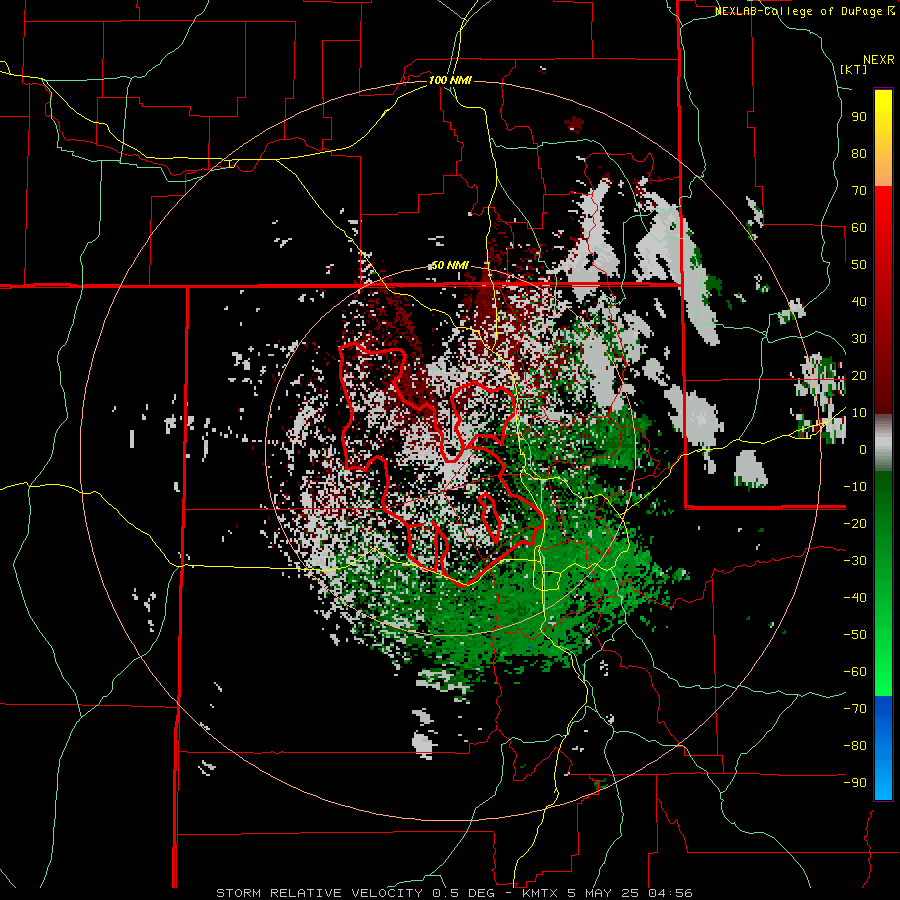Click the NEXR label above the color scale
This screenshot has height=900, width=900.
(879, 60)
